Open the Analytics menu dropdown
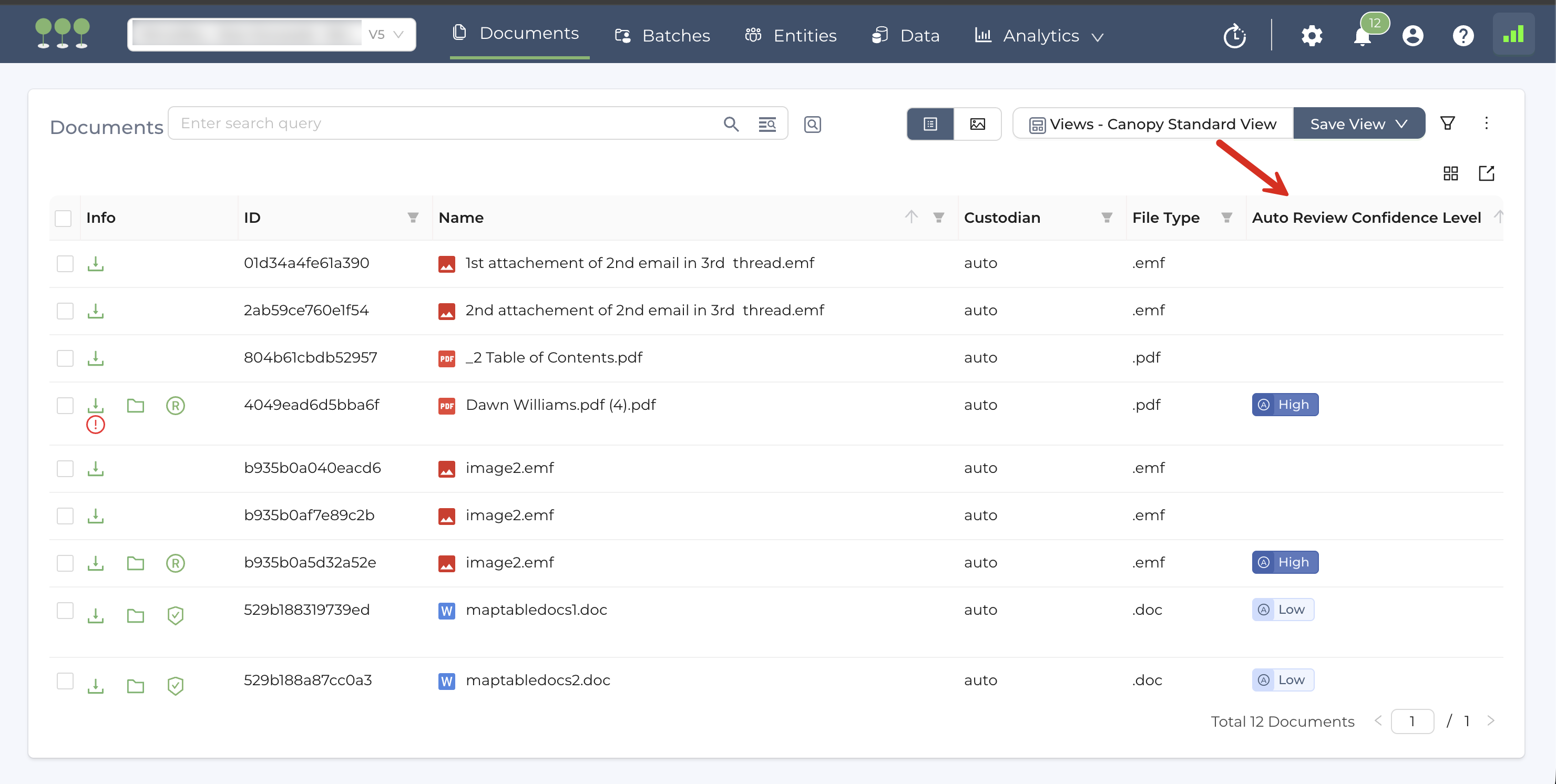 coord(1040,36)
